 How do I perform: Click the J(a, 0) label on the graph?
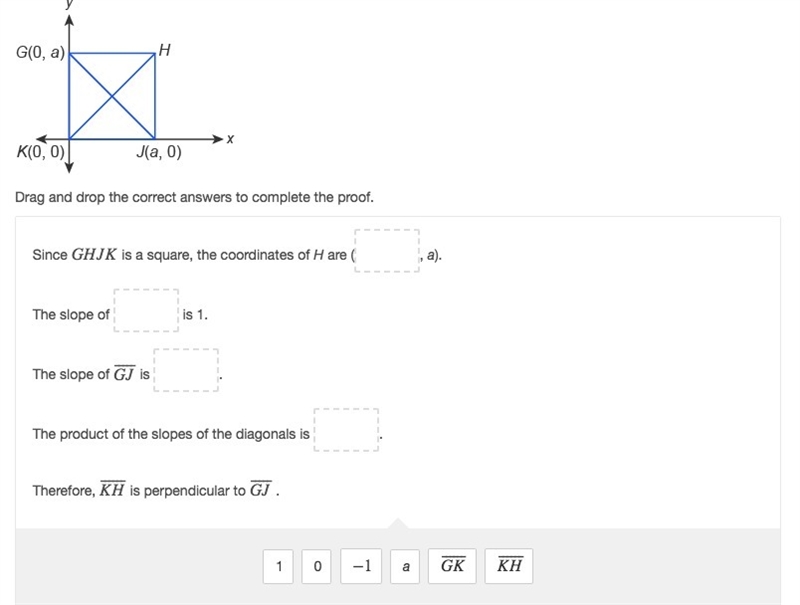[x=159, y=152]
